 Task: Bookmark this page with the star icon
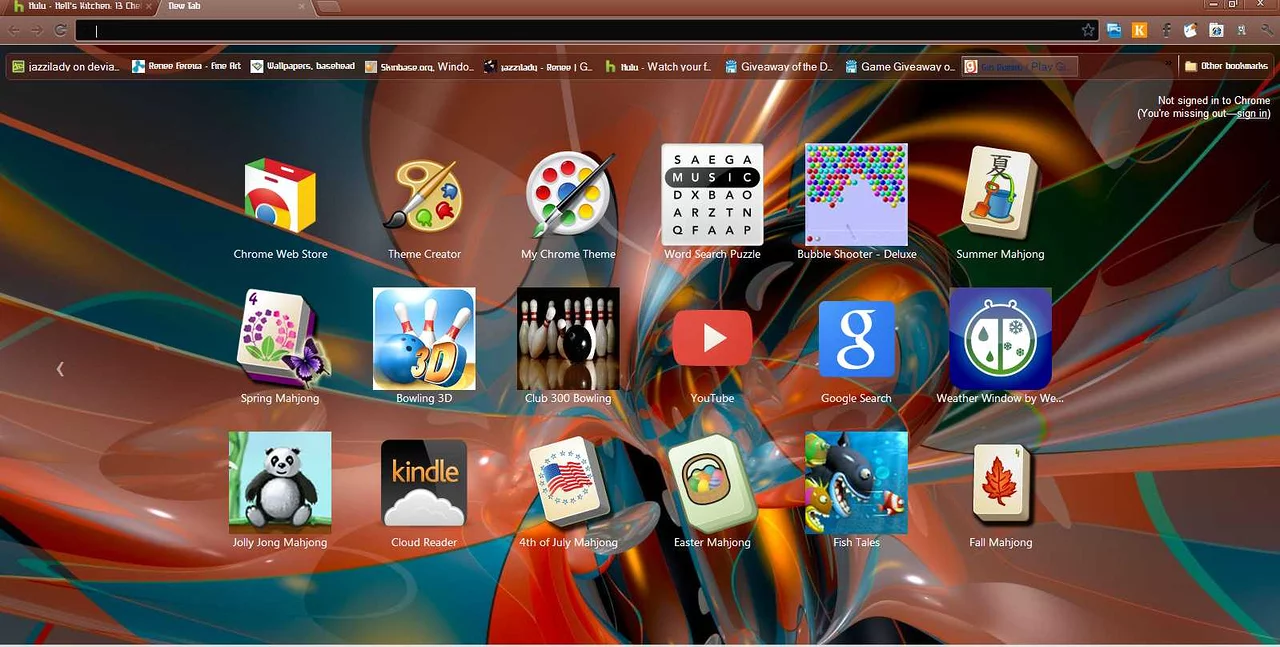coord(1088,30)
